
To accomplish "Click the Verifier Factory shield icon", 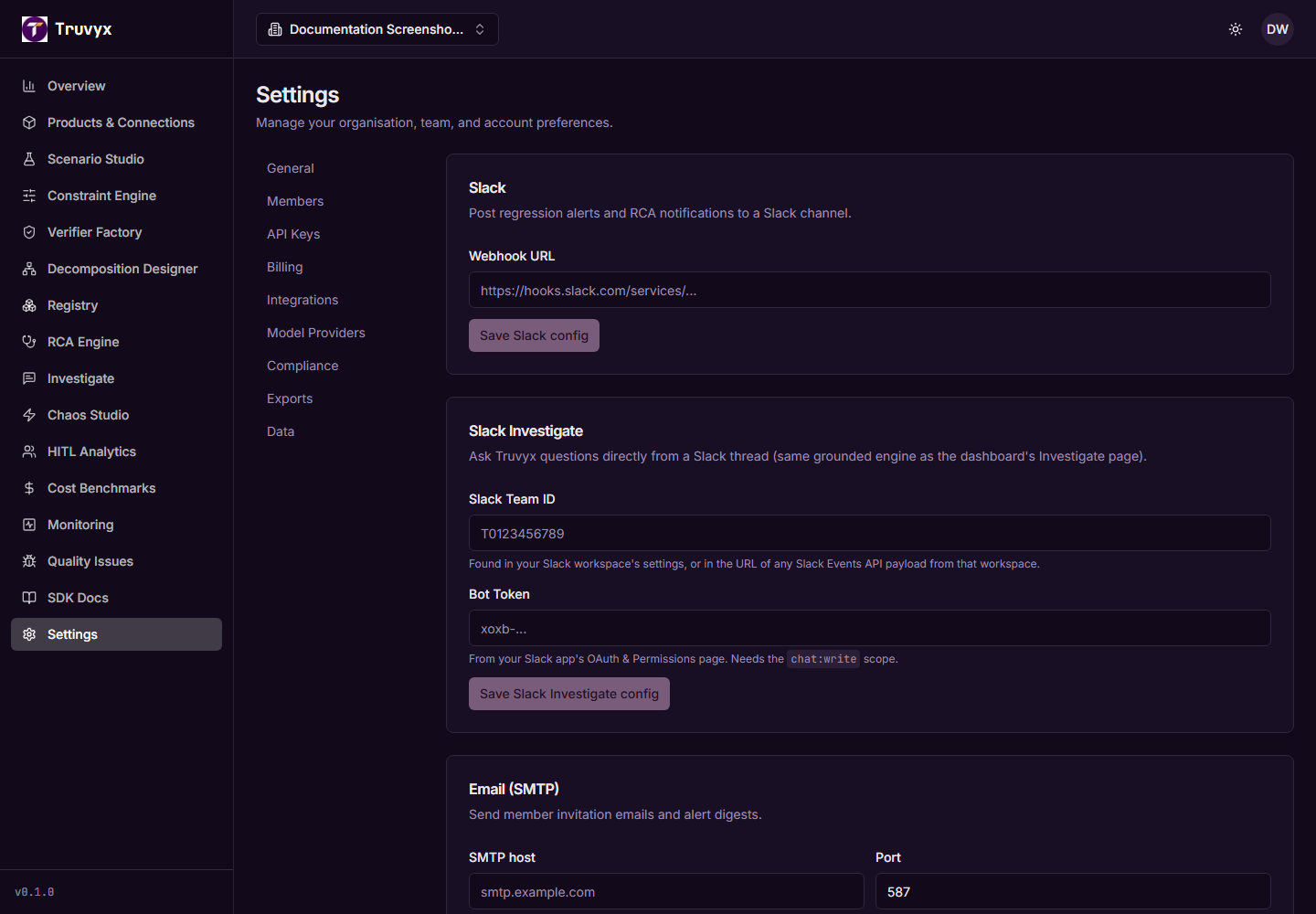I will pos(29,232).
